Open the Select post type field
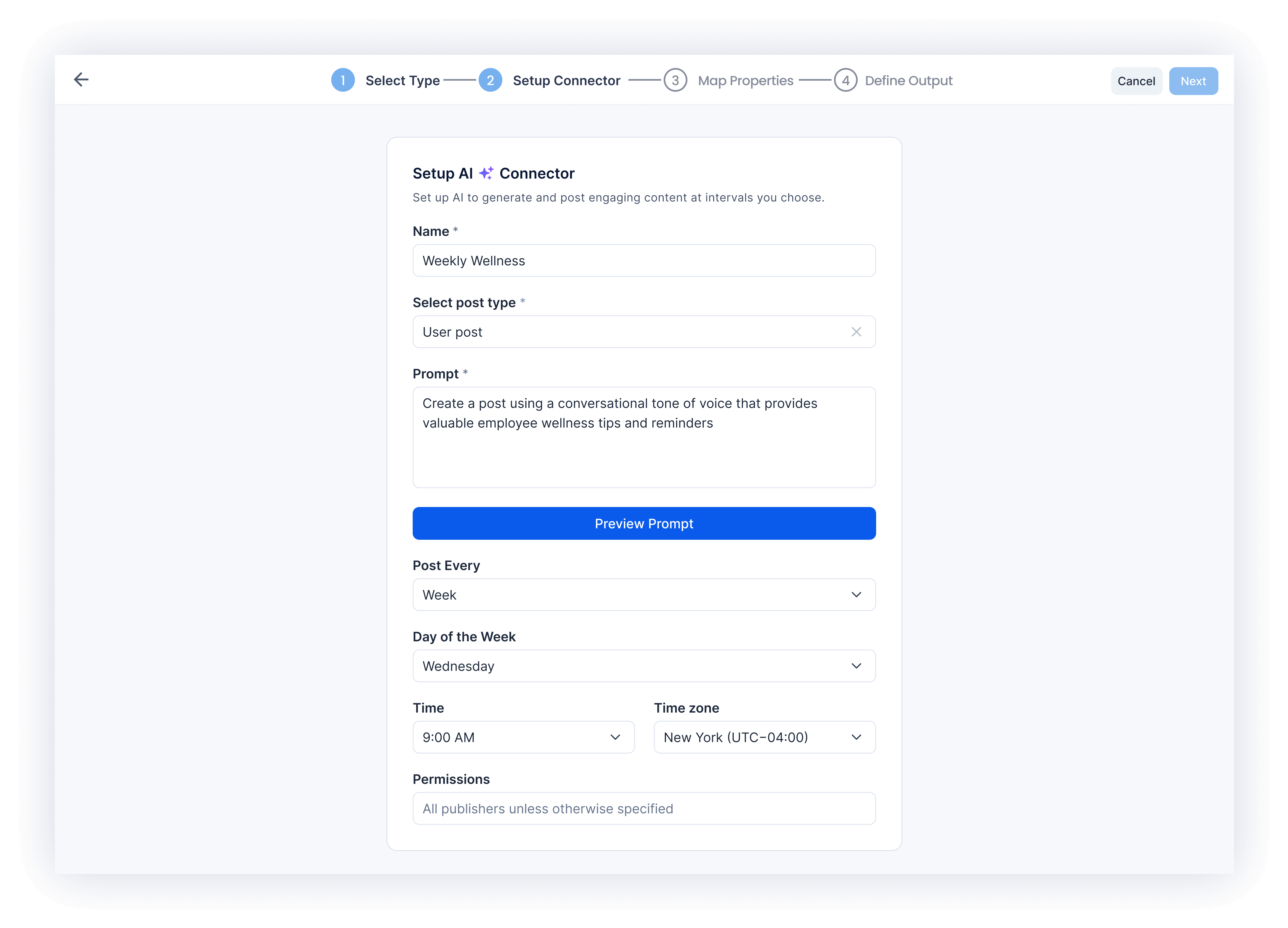This screenshot has width=1288, height=928. click(644, 332)
